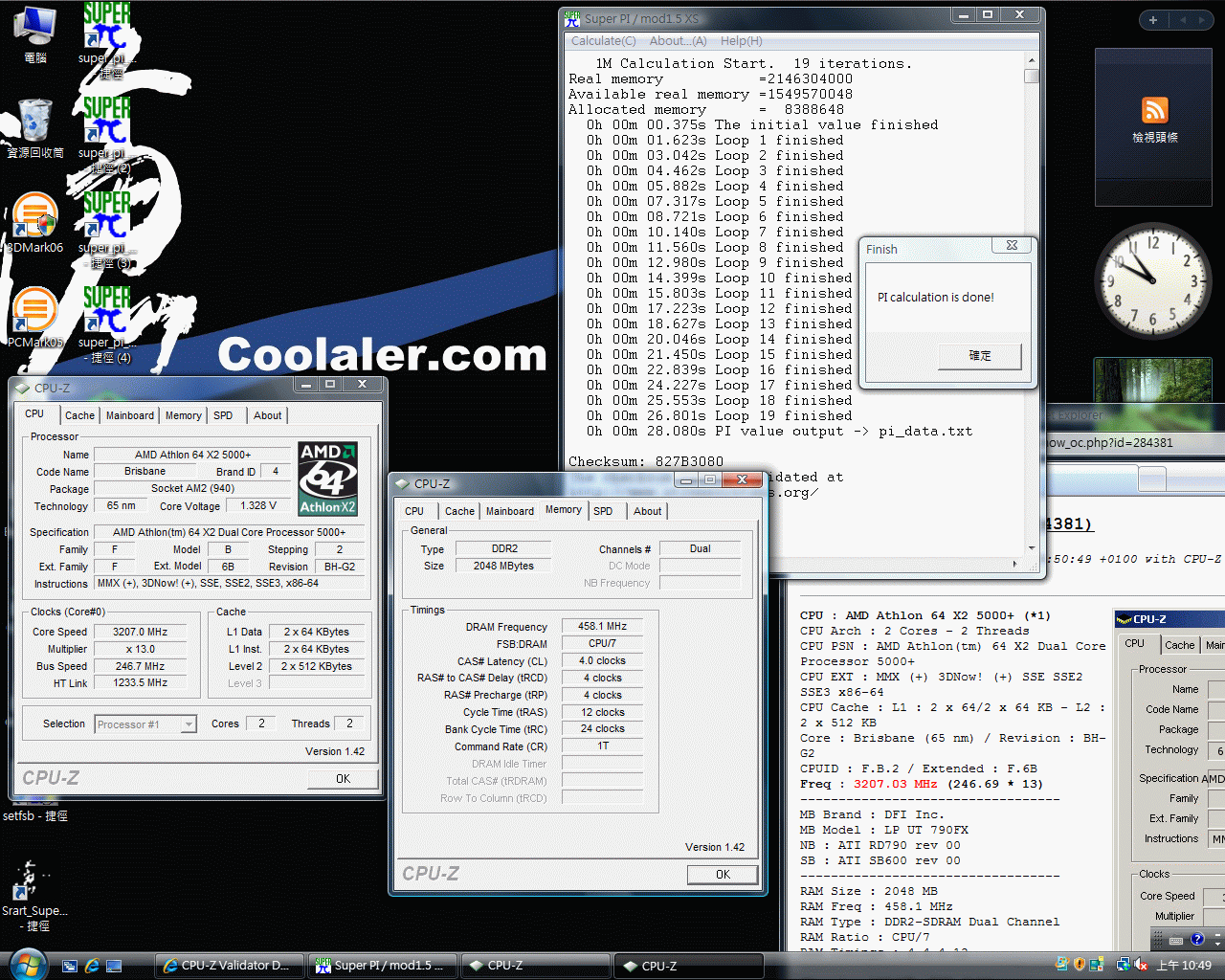Click the network connection tray icon
The image size is (1225, 980).
click(x=1123, y=965)
